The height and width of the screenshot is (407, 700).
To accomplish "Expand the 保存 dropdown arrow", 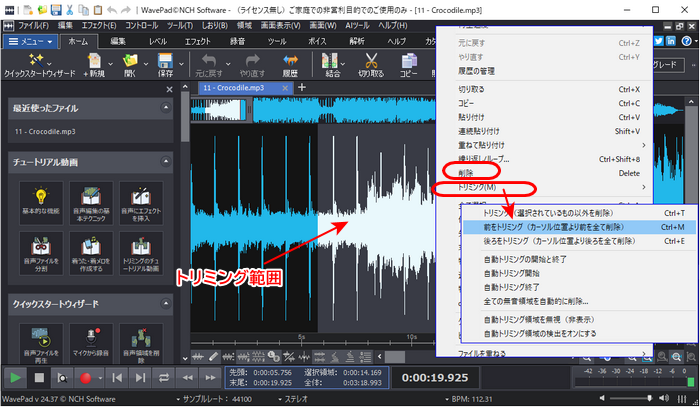I will (x=181, y=64).
